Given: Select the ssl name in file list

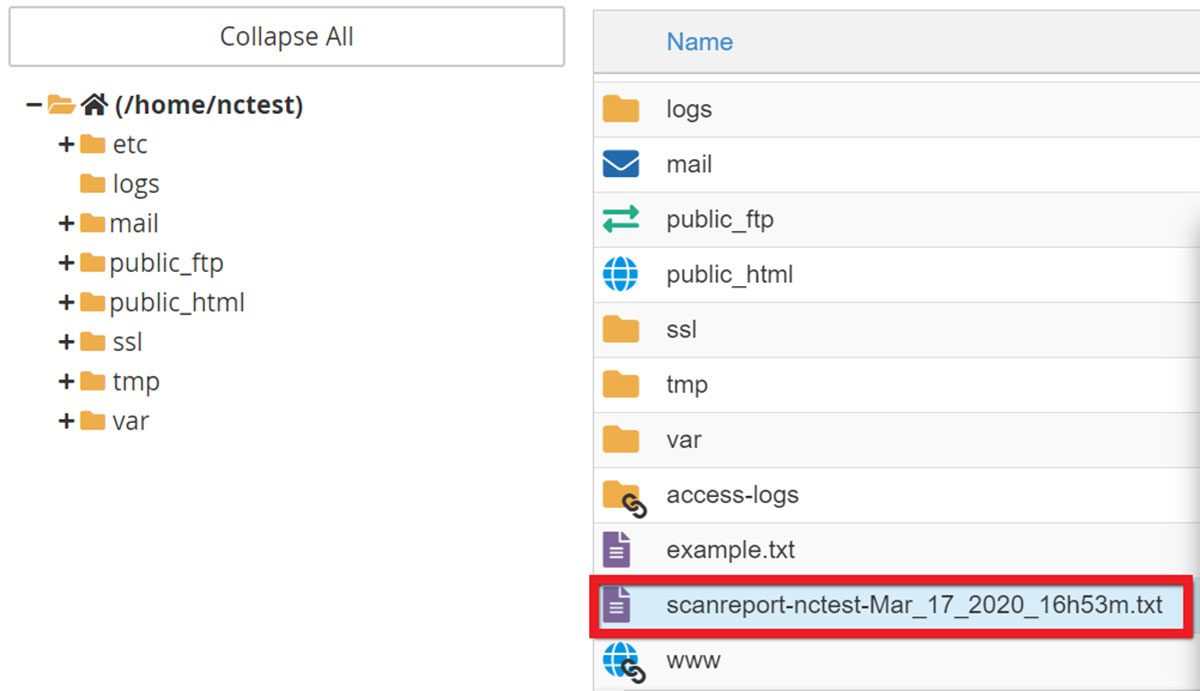Looking at the screenshot, I should [x=681, y=329].
